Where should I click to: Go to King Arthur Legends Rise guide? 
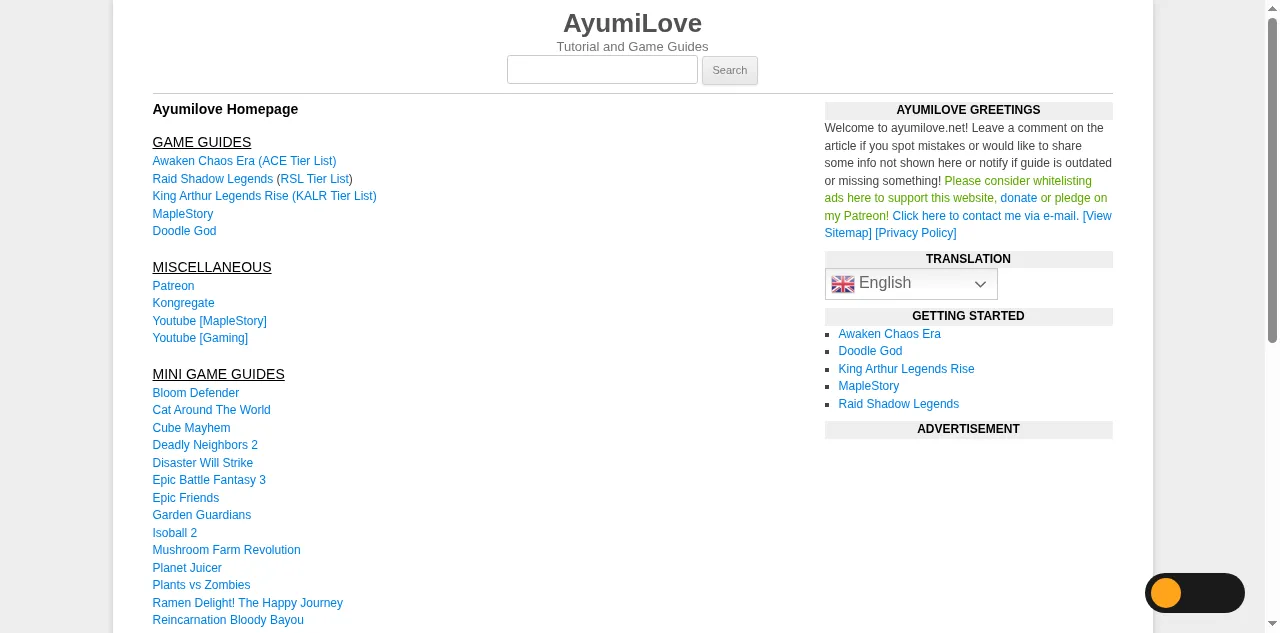(264, 196)
